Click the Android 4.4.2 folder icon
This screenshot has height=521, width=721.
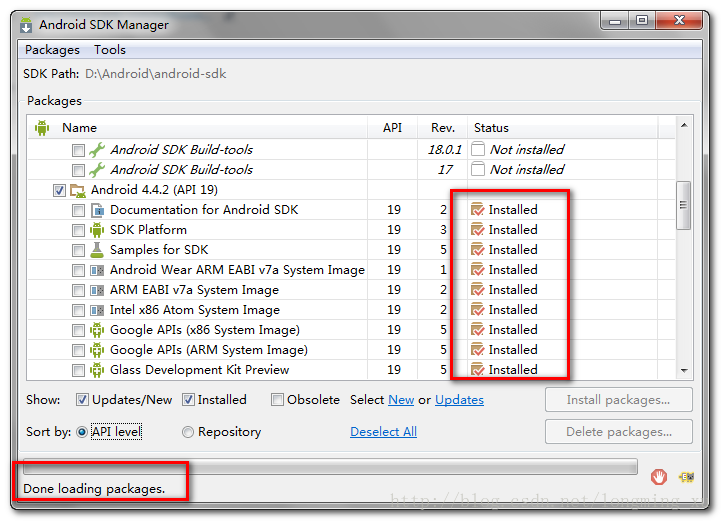(x=78, y=190)
